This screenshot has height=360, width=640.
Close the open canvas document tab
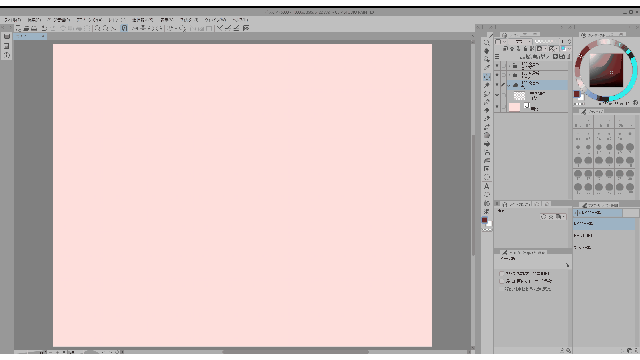[x=43, y=36]
